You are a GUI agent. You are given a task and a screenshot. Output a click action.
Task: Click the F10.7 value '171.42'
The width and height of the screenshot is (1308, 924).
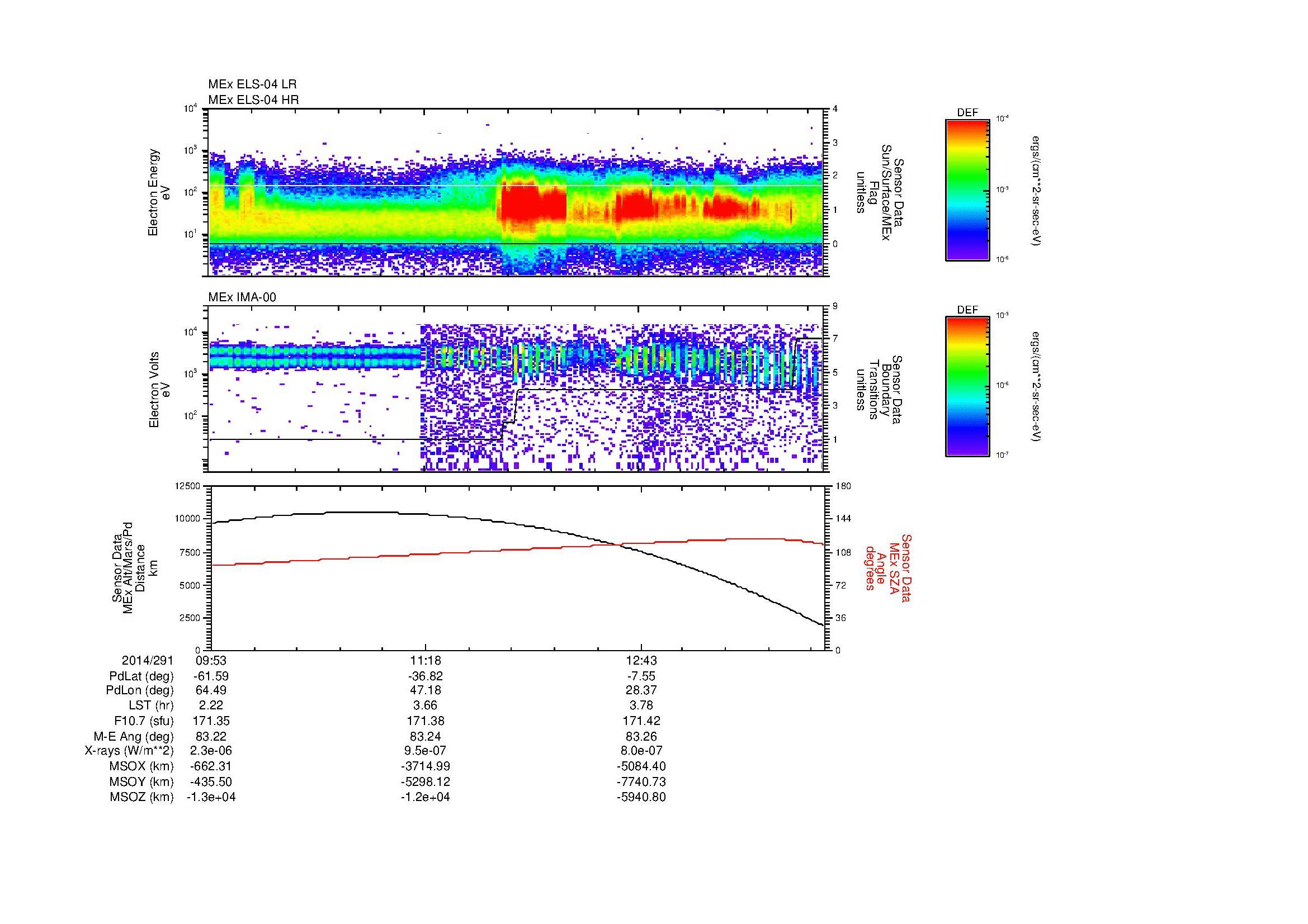click(641, 721)
